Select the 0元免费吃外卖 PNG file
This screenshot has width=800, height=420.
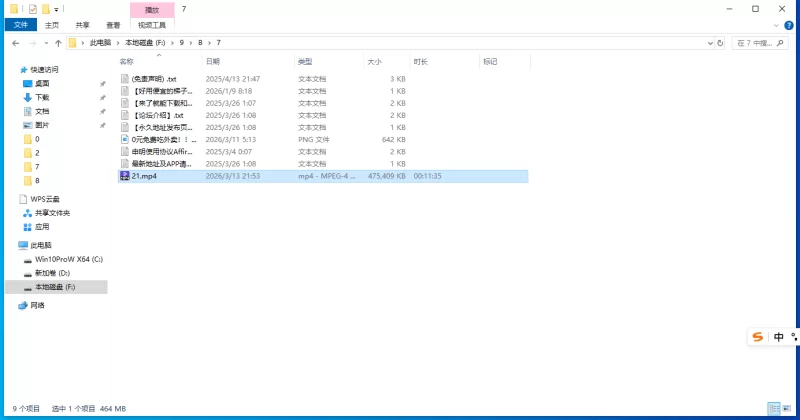click(160, 140)
